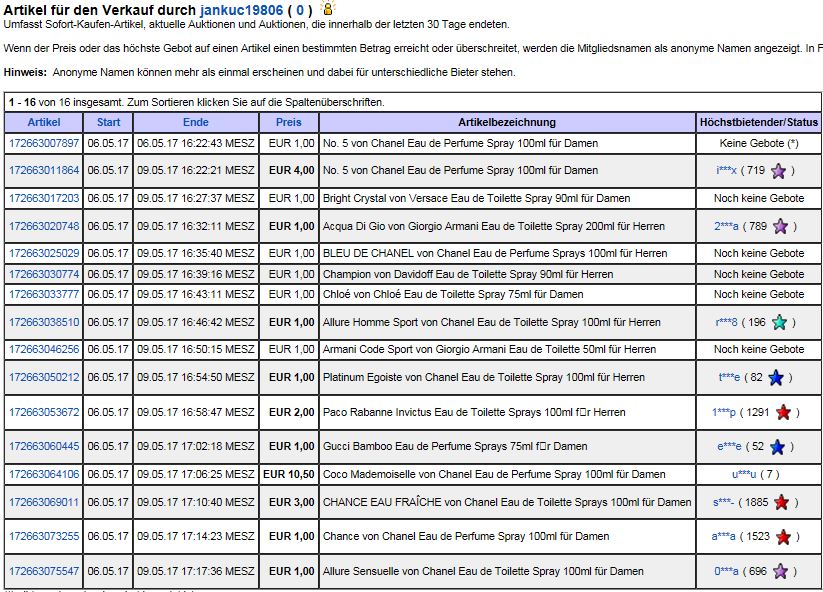Open seller profile jankuc19806
The height and width of the screenshot is (592, 823).
pos(241,10)
